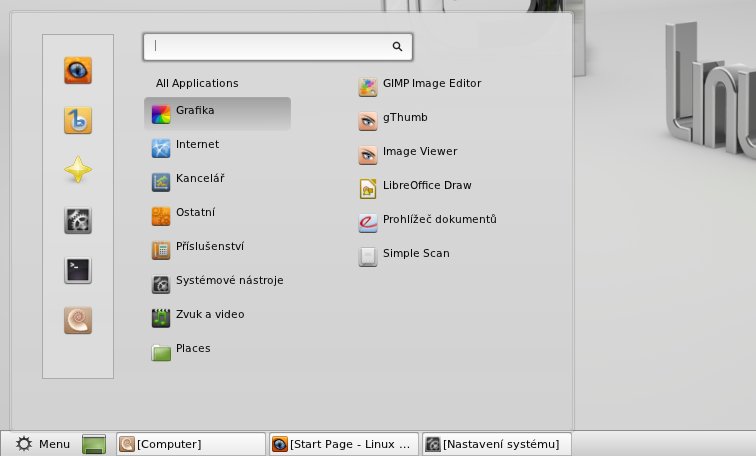756x456 pixels.
Task: Click the Prohlížeč dokumentů icon
Action: [368, 224]
